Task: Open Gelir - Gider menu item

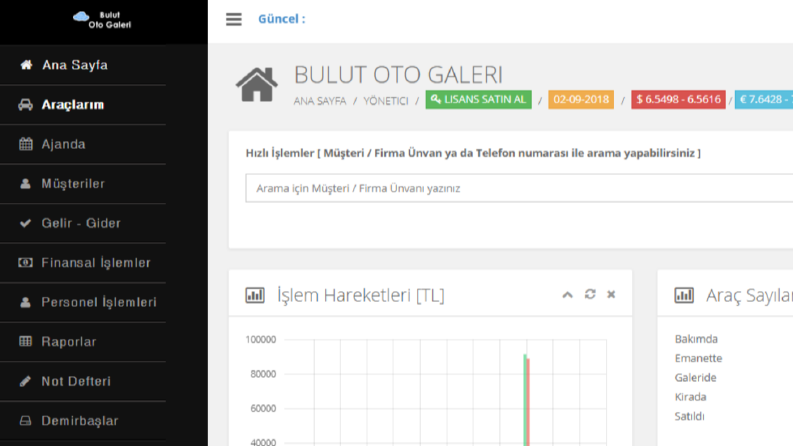Action: tap(83, 223)
